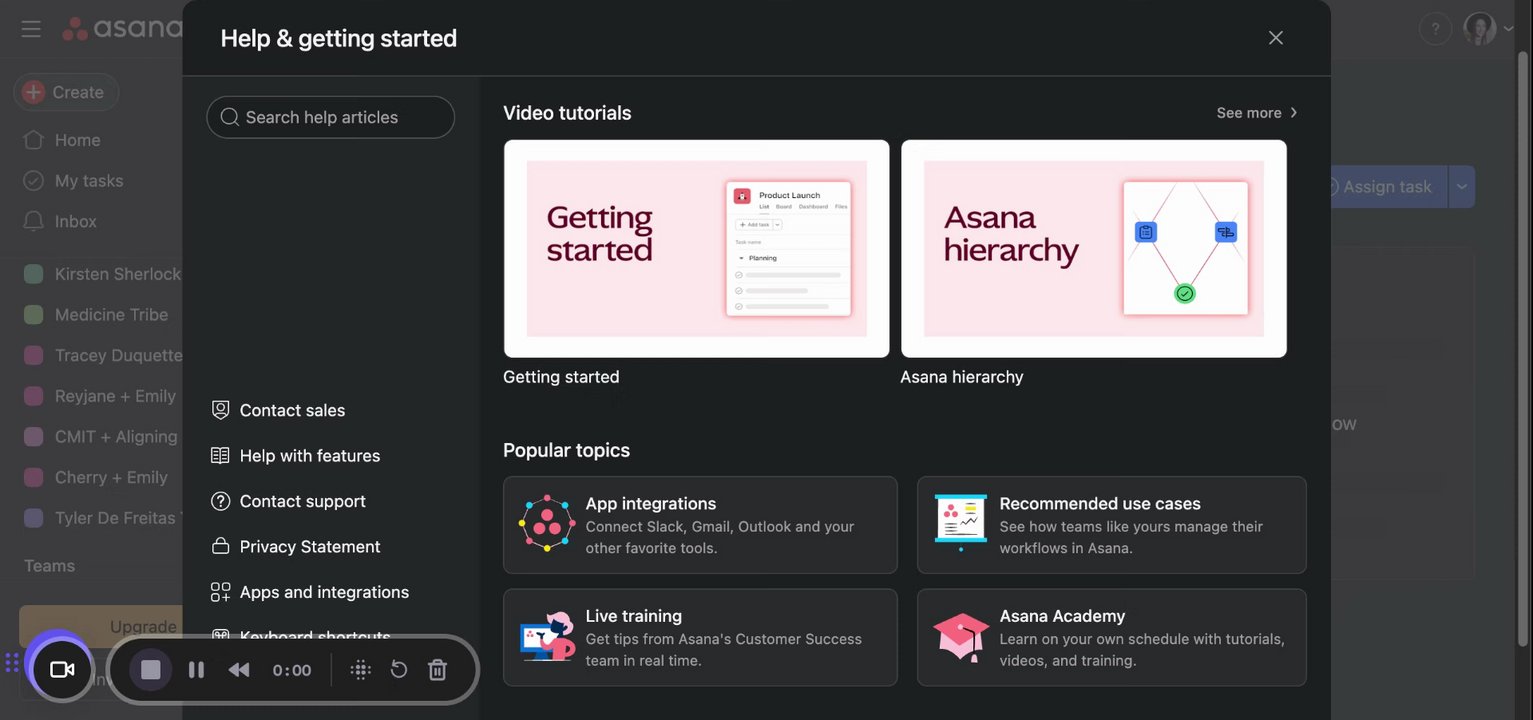Open Help with features

pos(310,456)
